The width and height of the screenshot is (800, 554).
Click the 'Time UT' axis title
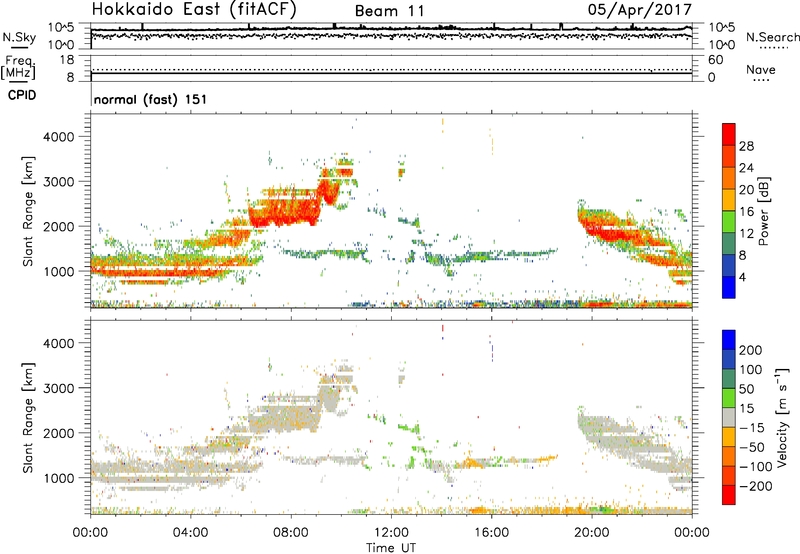[391, 547]
